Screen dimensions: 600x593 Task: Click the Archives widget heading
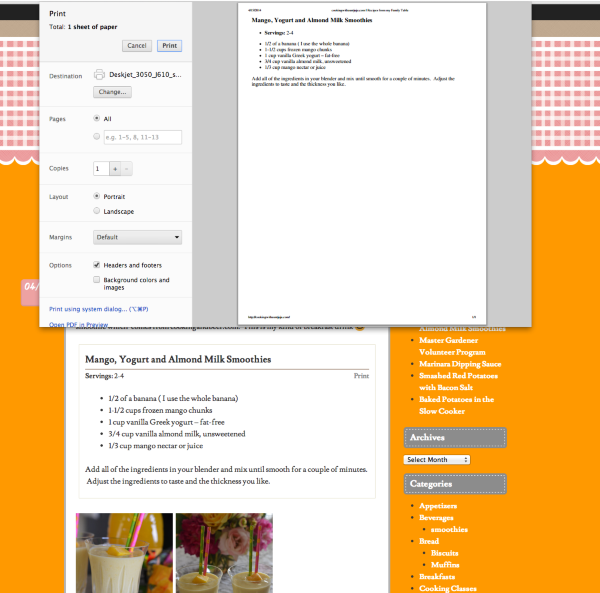pyautogui.click(x=455, y=437)
